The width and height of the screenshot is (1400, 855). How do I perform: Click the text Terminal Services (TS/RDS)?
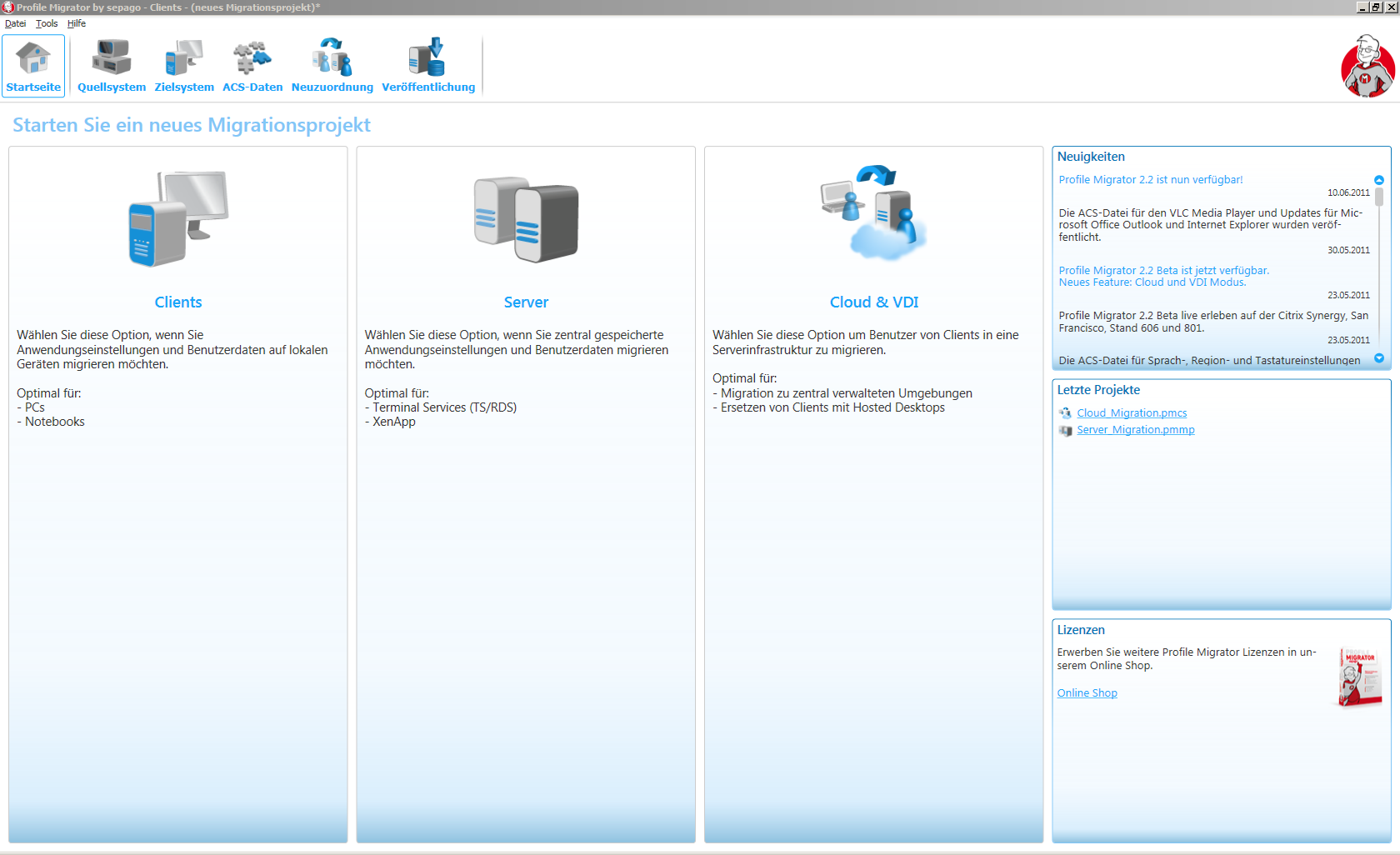pyautogui.click(x=445, y=407)
